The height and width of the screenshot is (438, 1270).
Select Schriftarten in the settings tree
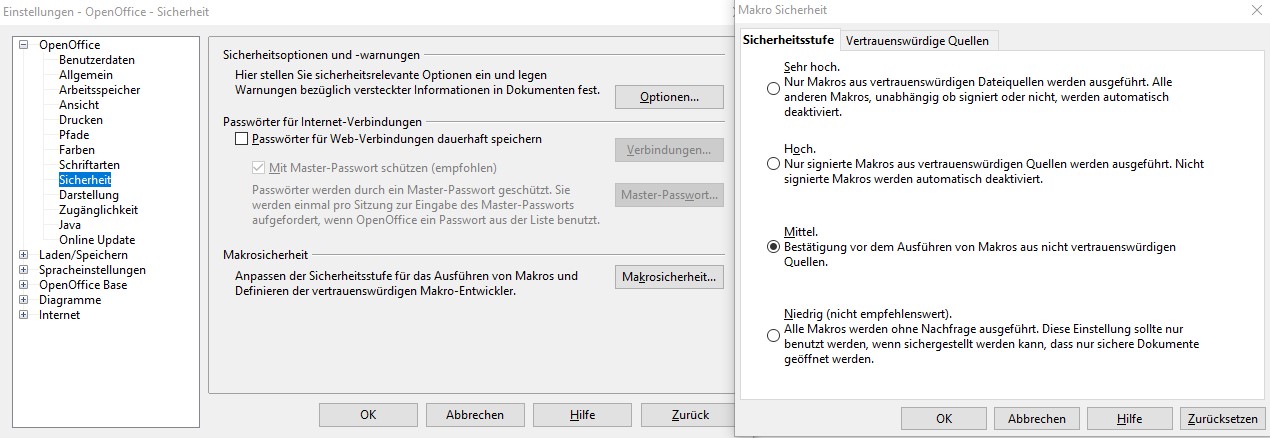(89, 165)
